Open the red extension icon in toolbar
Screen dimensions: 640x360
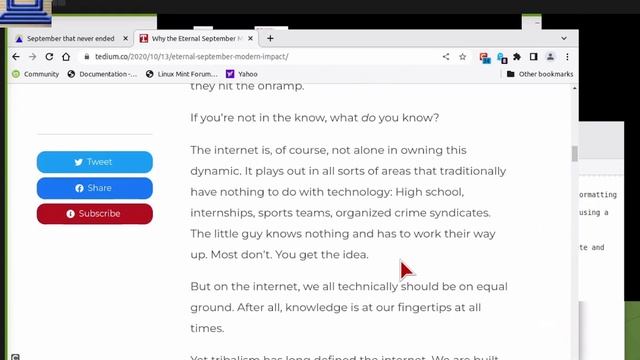[x=484, y=58]
